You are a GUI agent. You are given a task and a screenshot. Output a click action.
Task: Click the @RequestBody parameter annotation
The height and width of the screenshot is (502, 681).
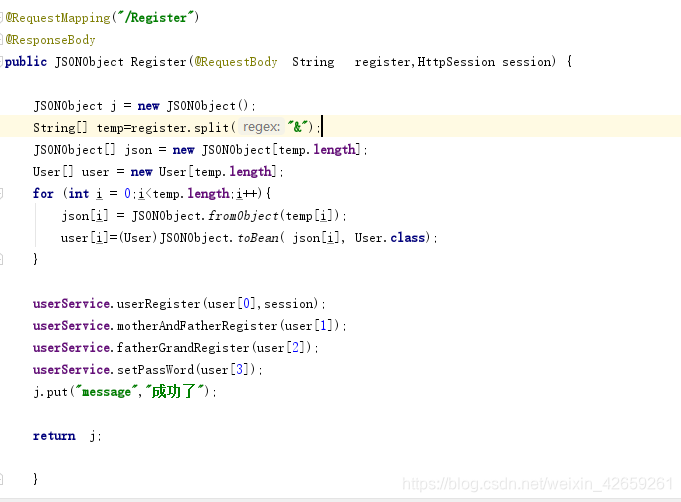[236, 62]
